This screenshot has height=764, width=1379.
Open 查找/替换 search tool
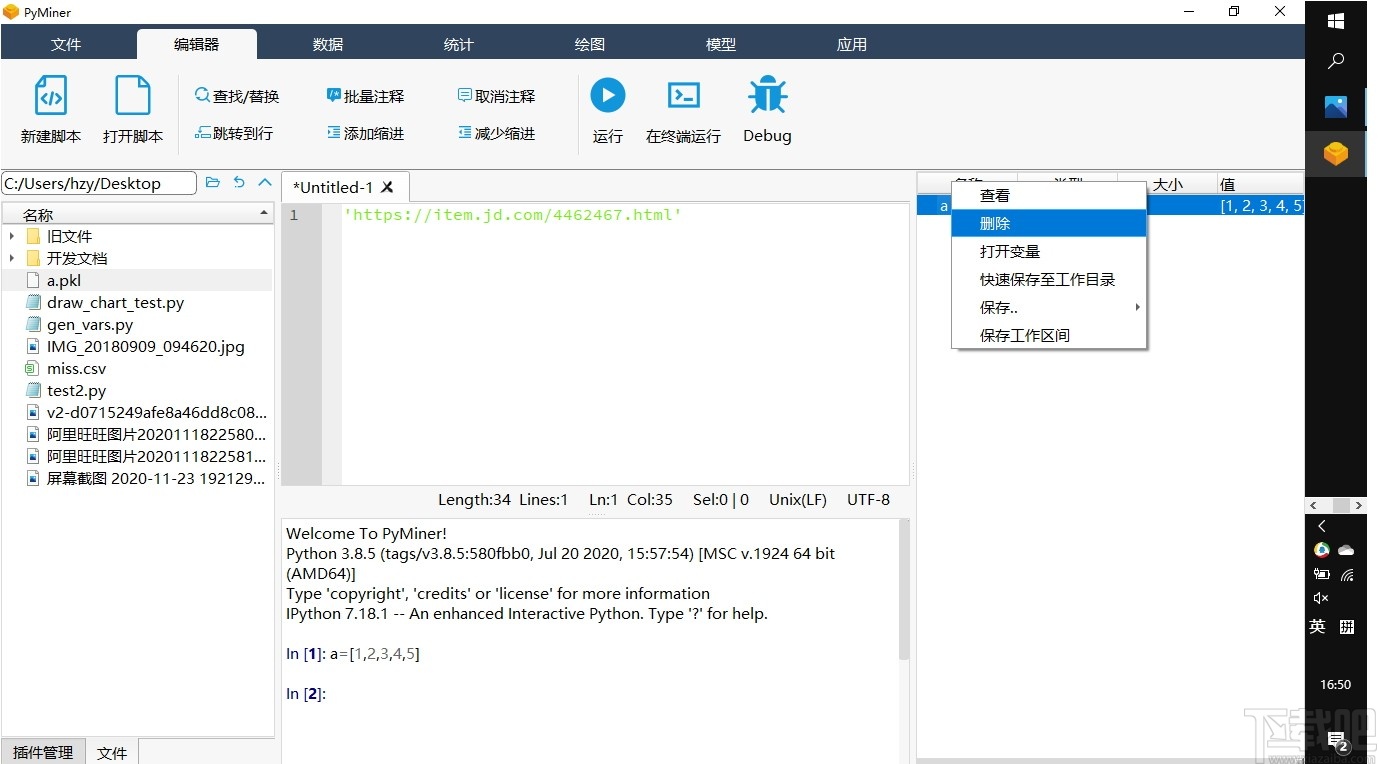237,95
